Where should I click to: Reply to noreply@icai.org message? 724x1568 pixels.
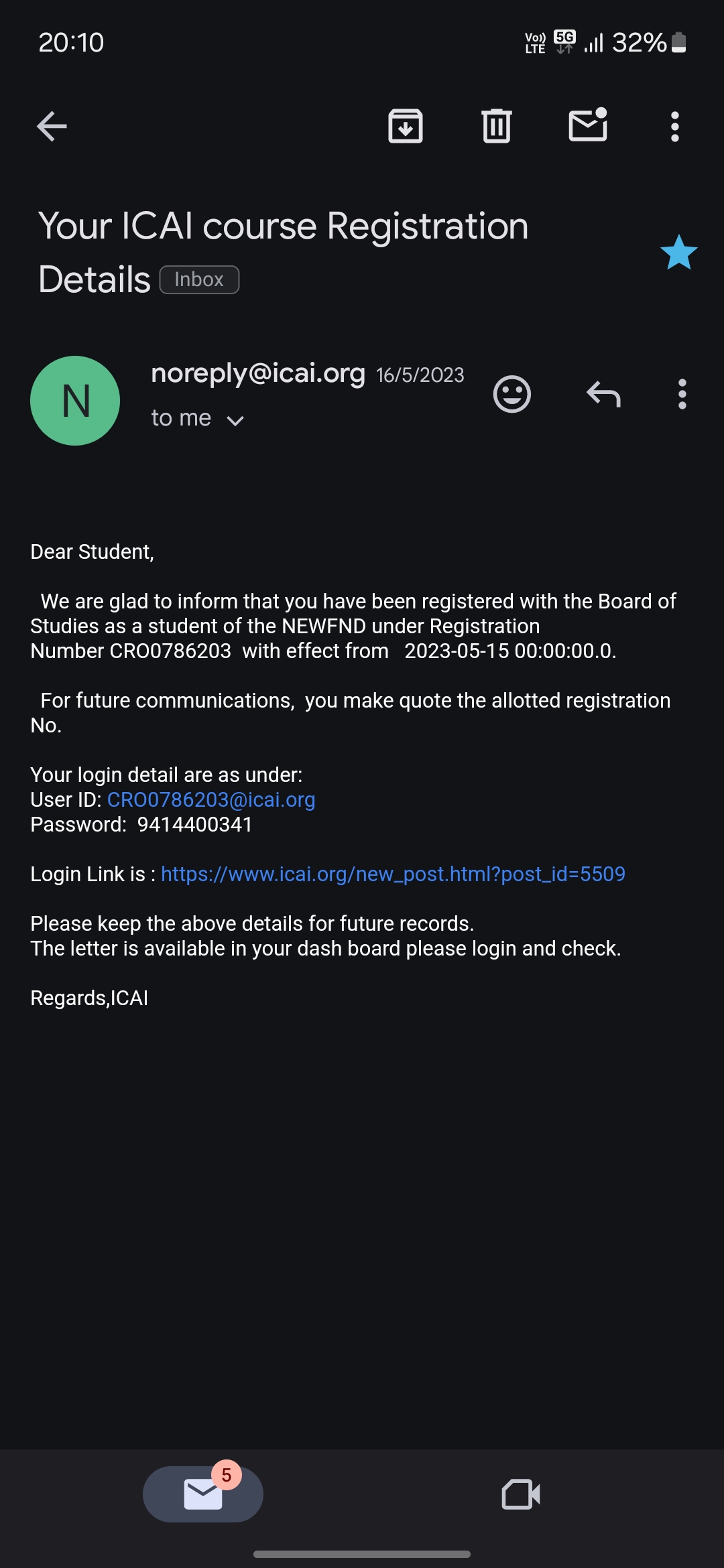point(603,394)
